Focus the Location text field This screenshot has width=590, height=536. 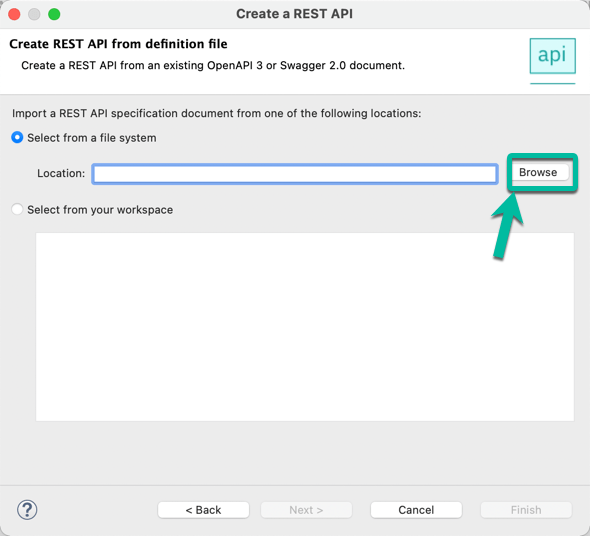pyautogui.click(x=295, y=174)
